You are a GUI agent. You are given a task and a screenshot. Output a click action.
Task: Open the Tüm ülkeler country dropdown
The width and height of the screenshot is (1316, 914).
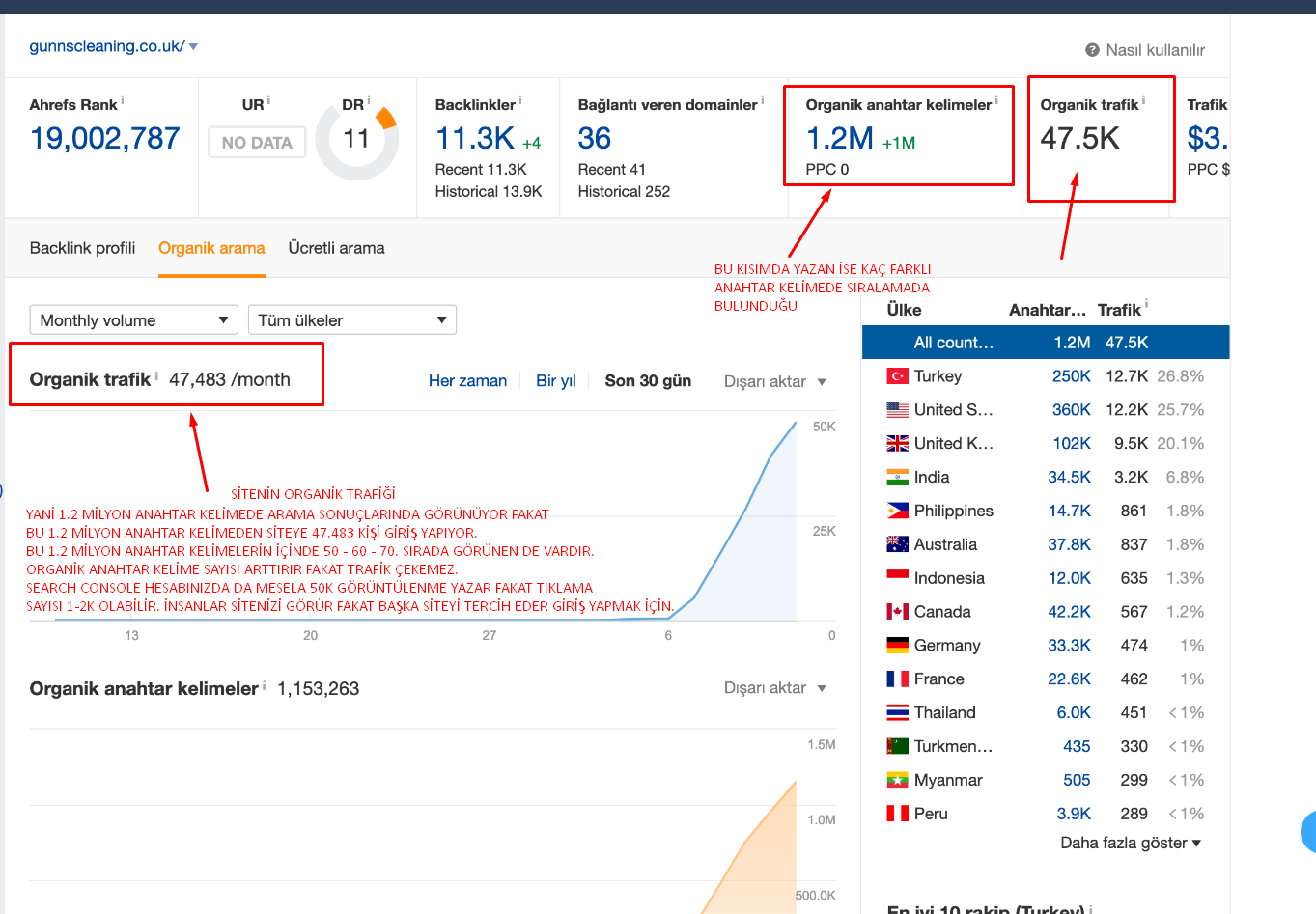point(352,319)
